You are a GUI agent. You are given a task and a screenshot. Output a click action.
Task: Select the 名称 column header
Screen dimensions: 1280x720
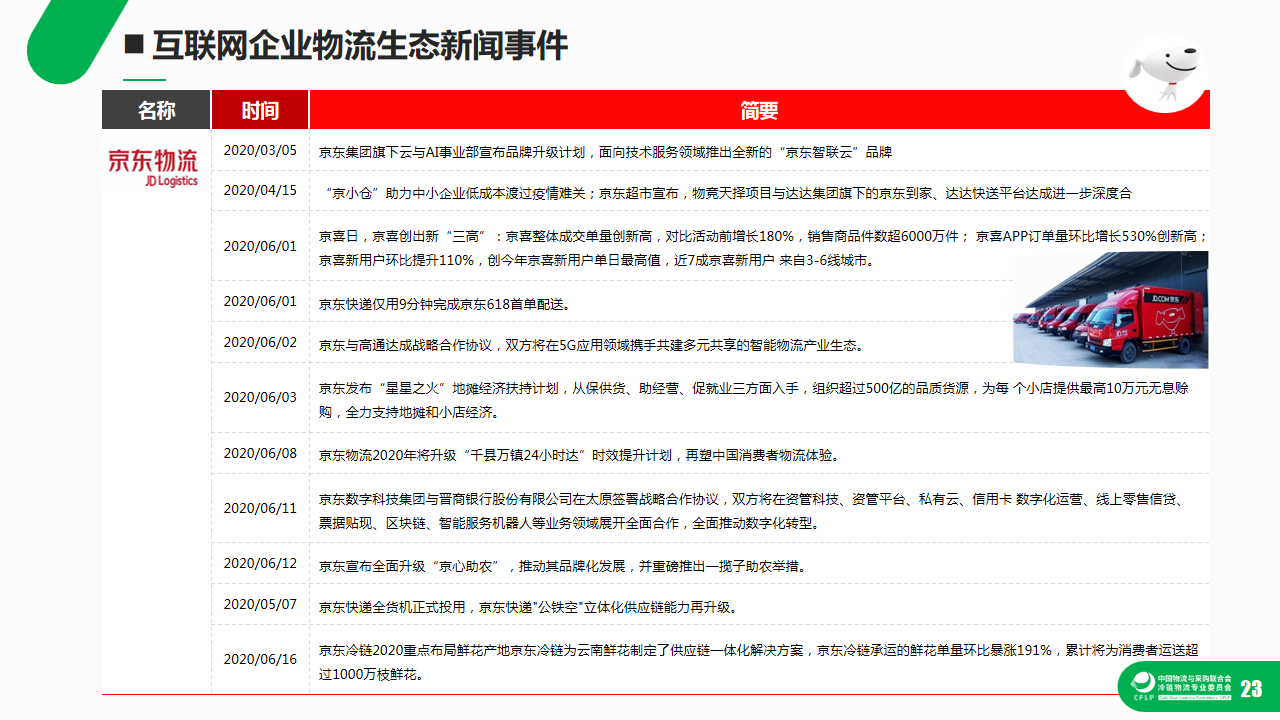click(x=156, y=110)
